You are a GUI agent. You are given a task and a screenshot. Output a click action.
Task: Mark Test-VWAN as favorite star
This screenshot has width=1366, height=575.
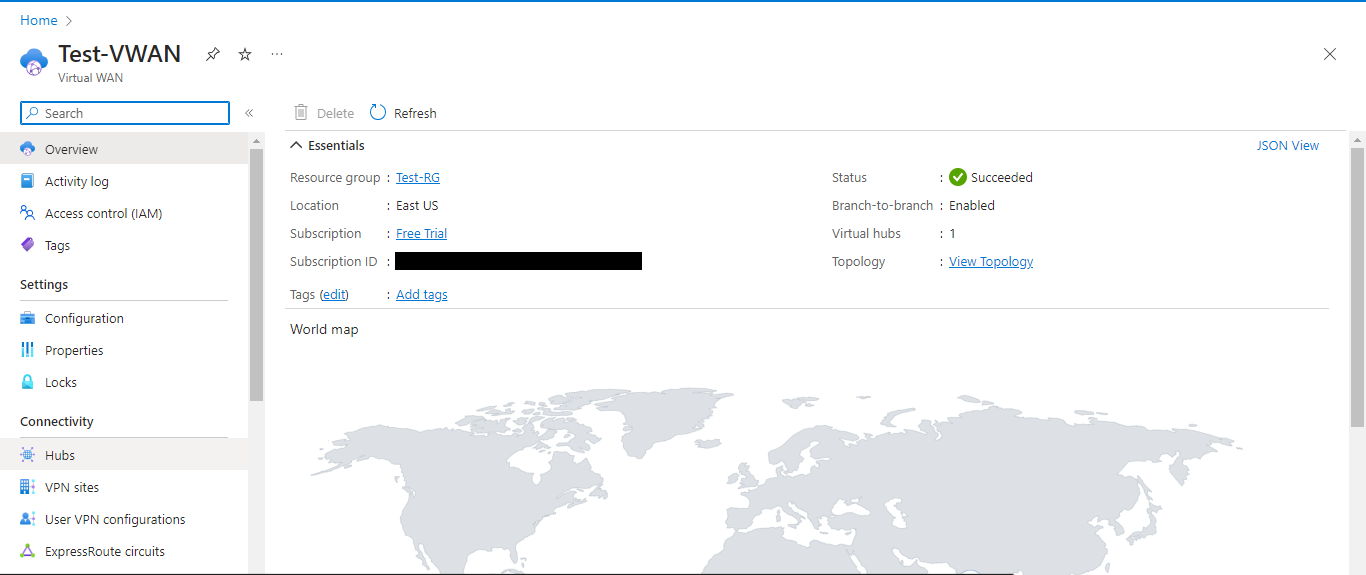pos(245,54)
